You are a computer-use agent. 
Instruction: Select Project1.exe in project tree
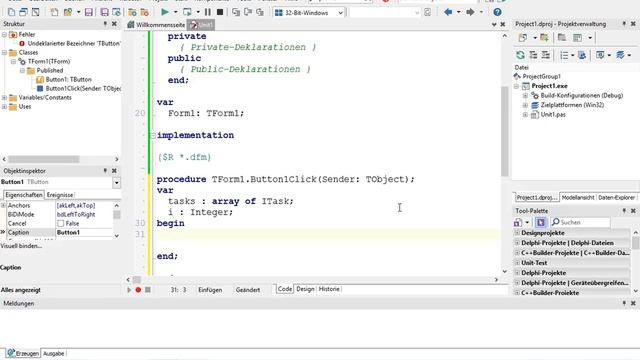(549, 86)
